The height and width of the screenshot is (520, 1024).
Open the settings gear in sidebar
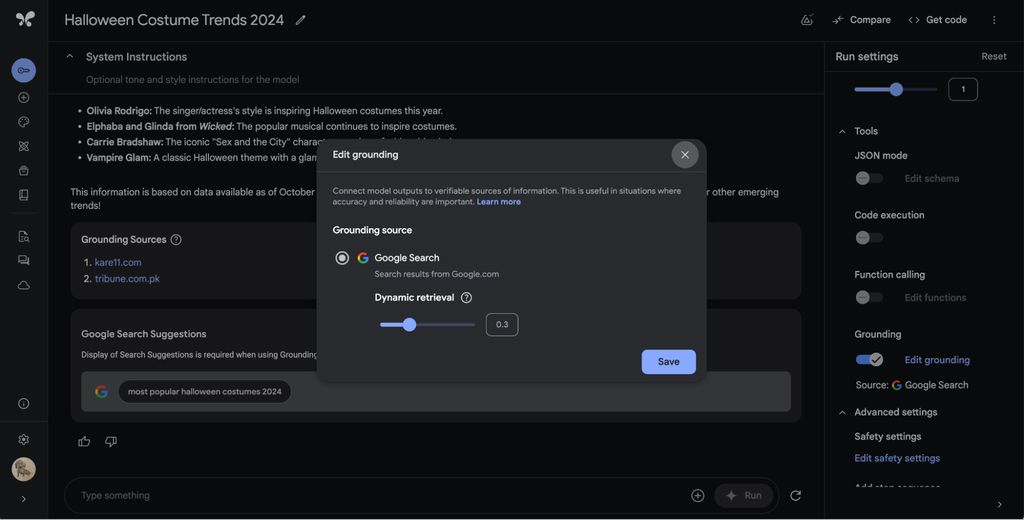(x=24, y=439)
